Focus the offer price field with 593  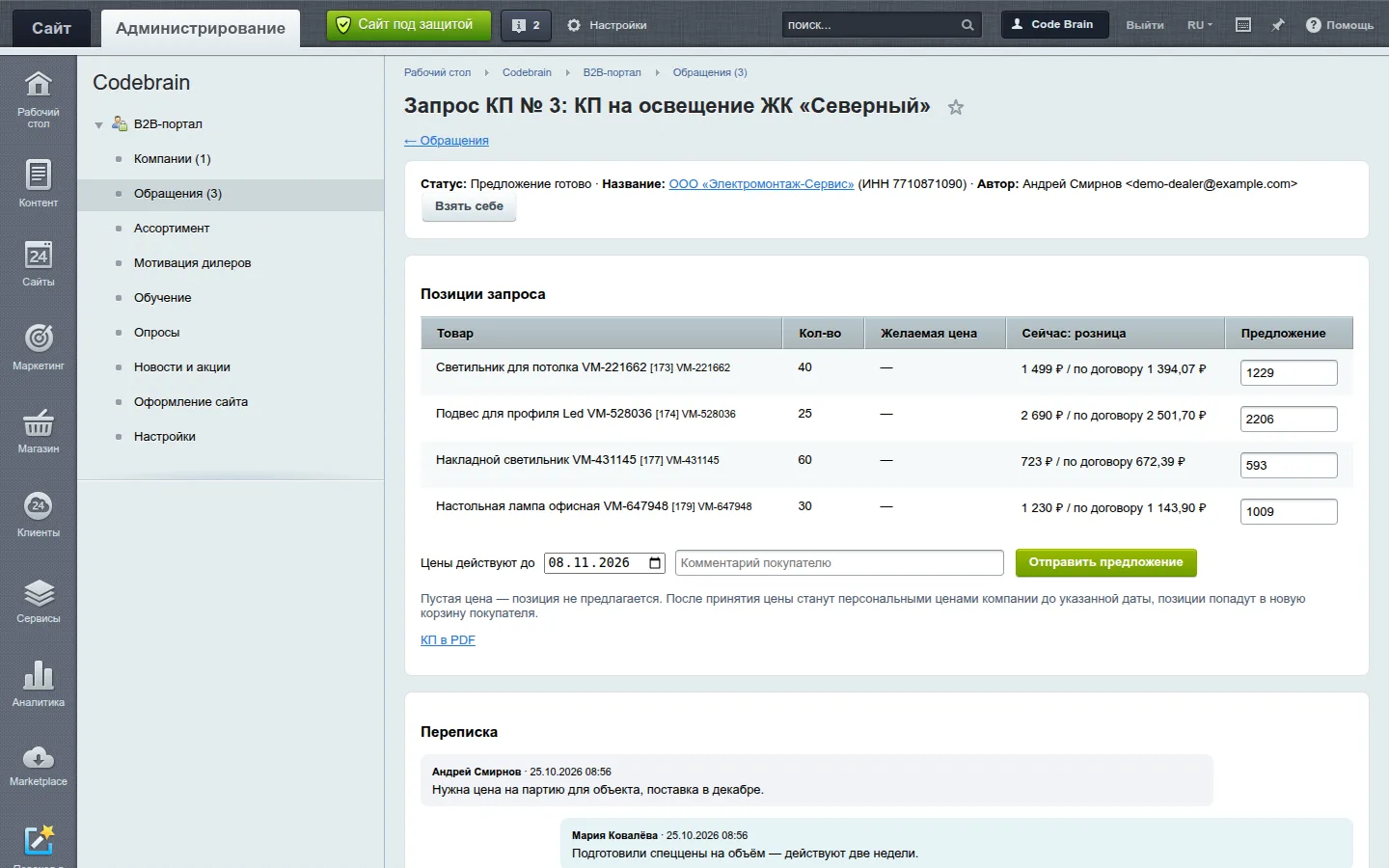pos(1289,466)
